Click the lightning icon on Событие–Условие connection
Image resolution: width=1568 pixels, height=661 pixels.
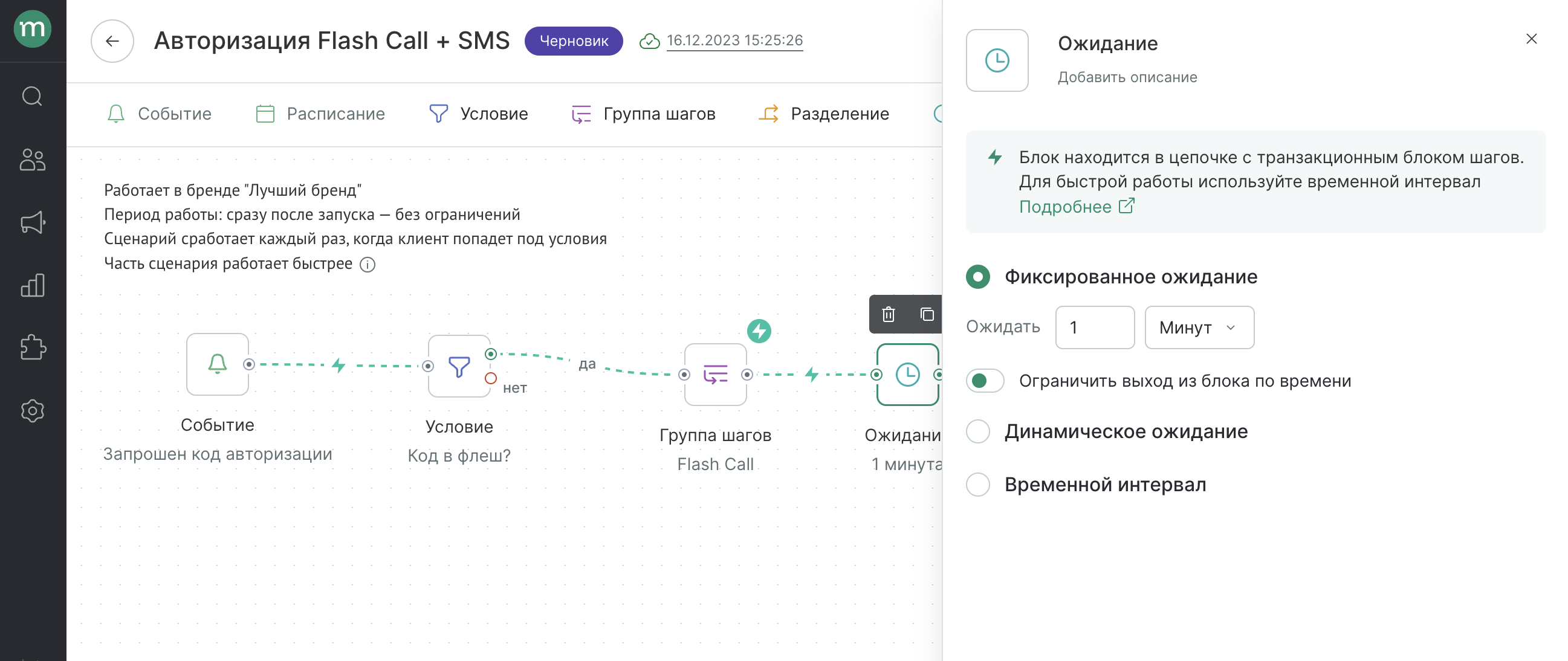tap(339, 364)
